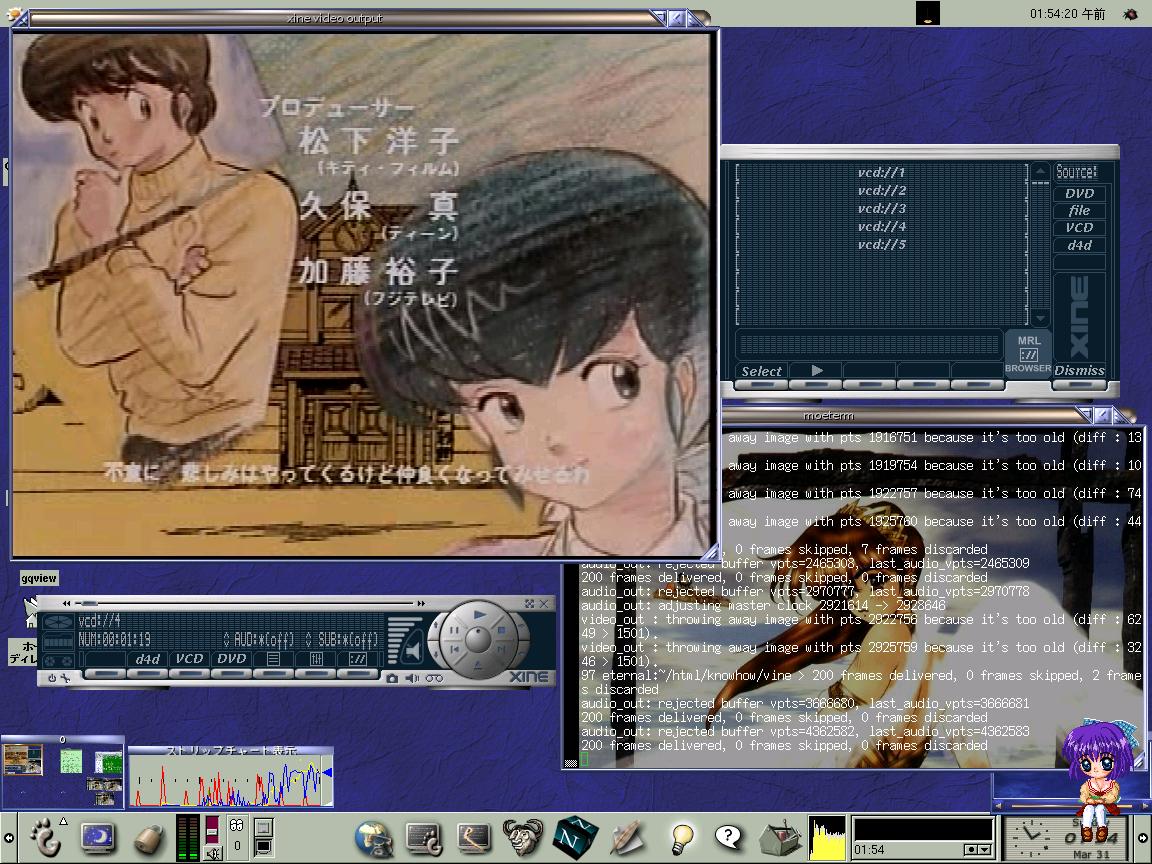Click the gqview desktop label

pos(39,578)
